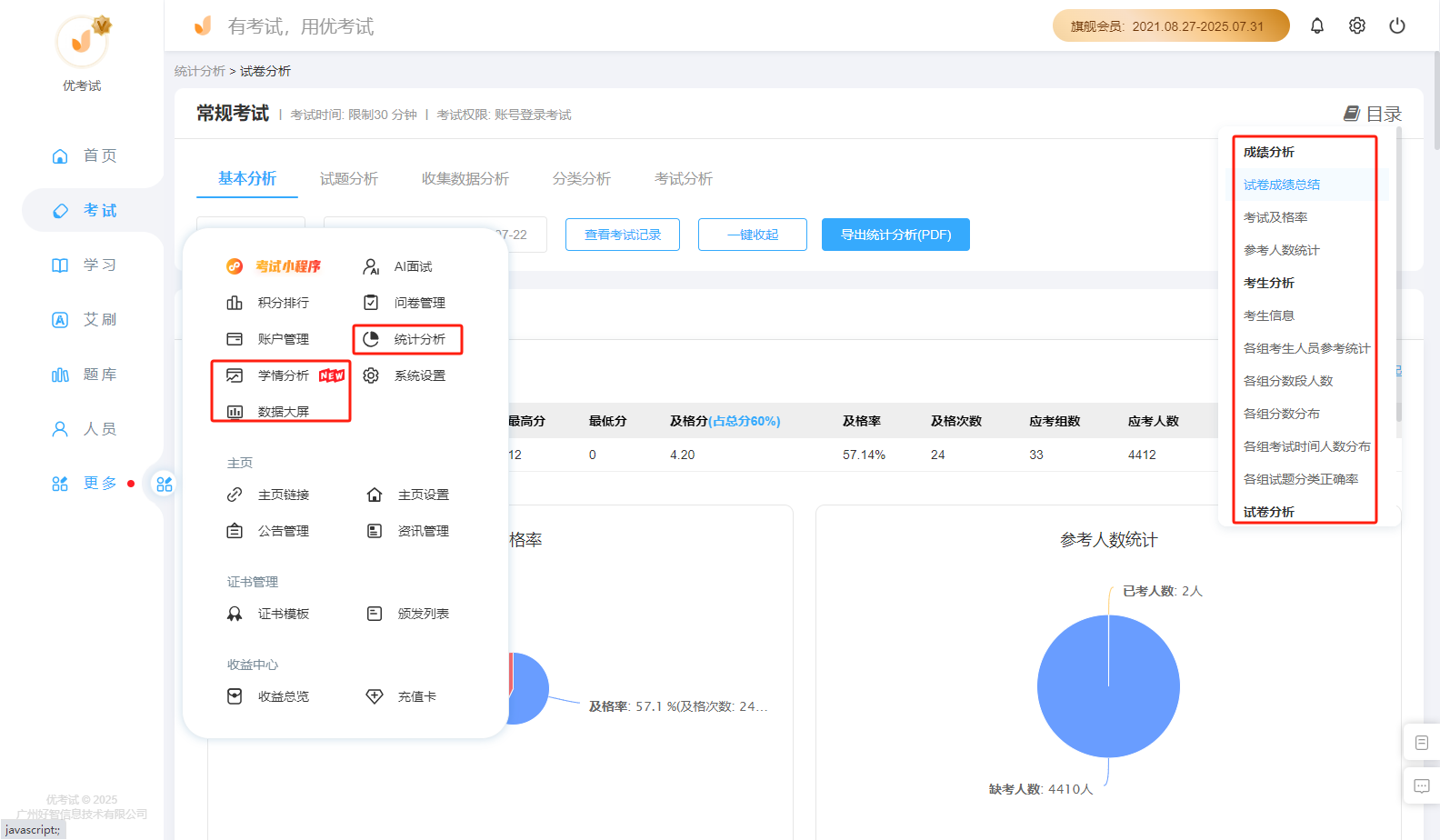The image size is (1440, 840).
Task: Open 资讯管理 from popup menu
Action: click(408, 531)
